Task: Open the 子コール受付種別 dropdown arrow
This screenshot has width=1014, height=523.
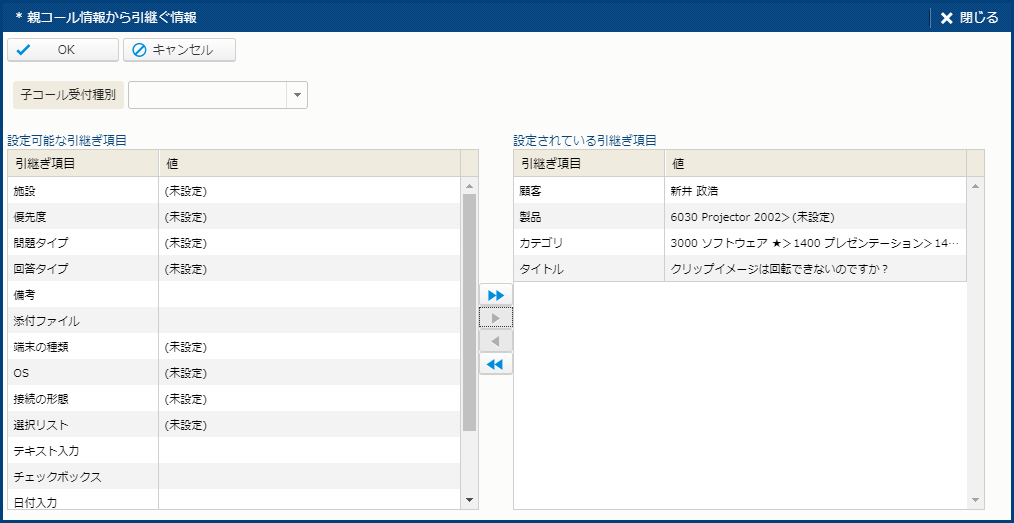Action: 297,95
